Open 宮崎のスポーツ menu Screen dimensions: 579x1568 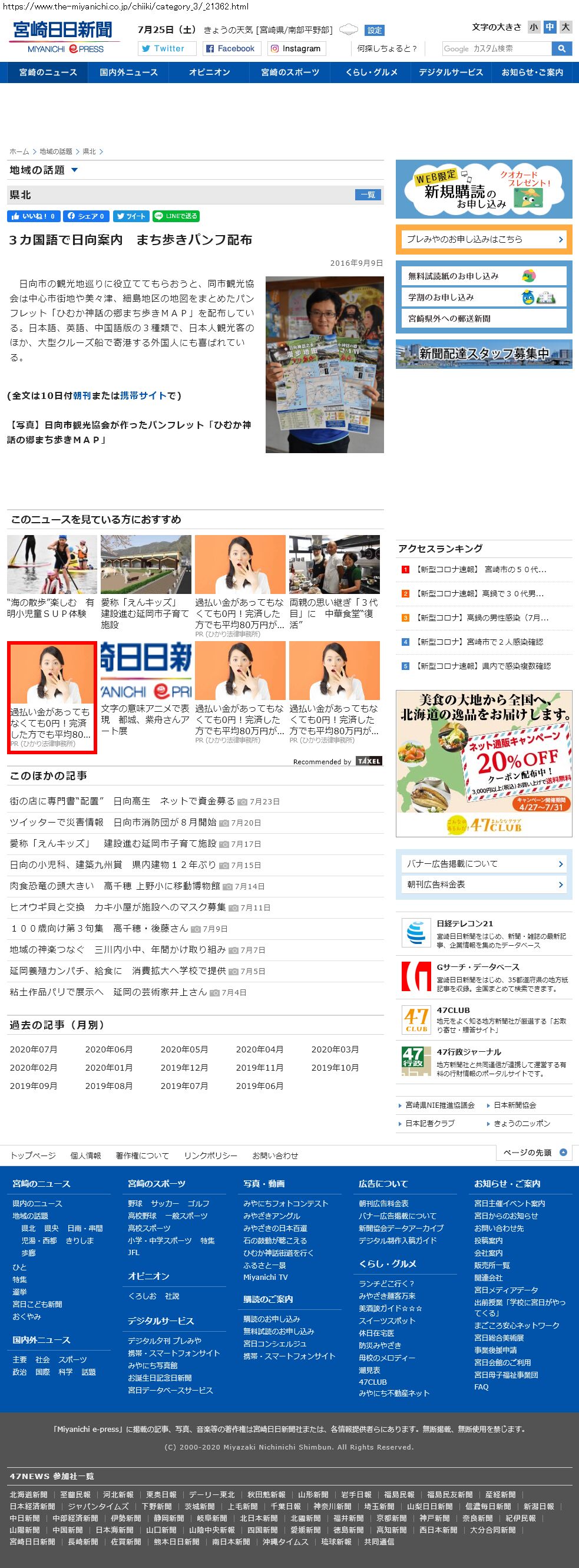(290, 72)
